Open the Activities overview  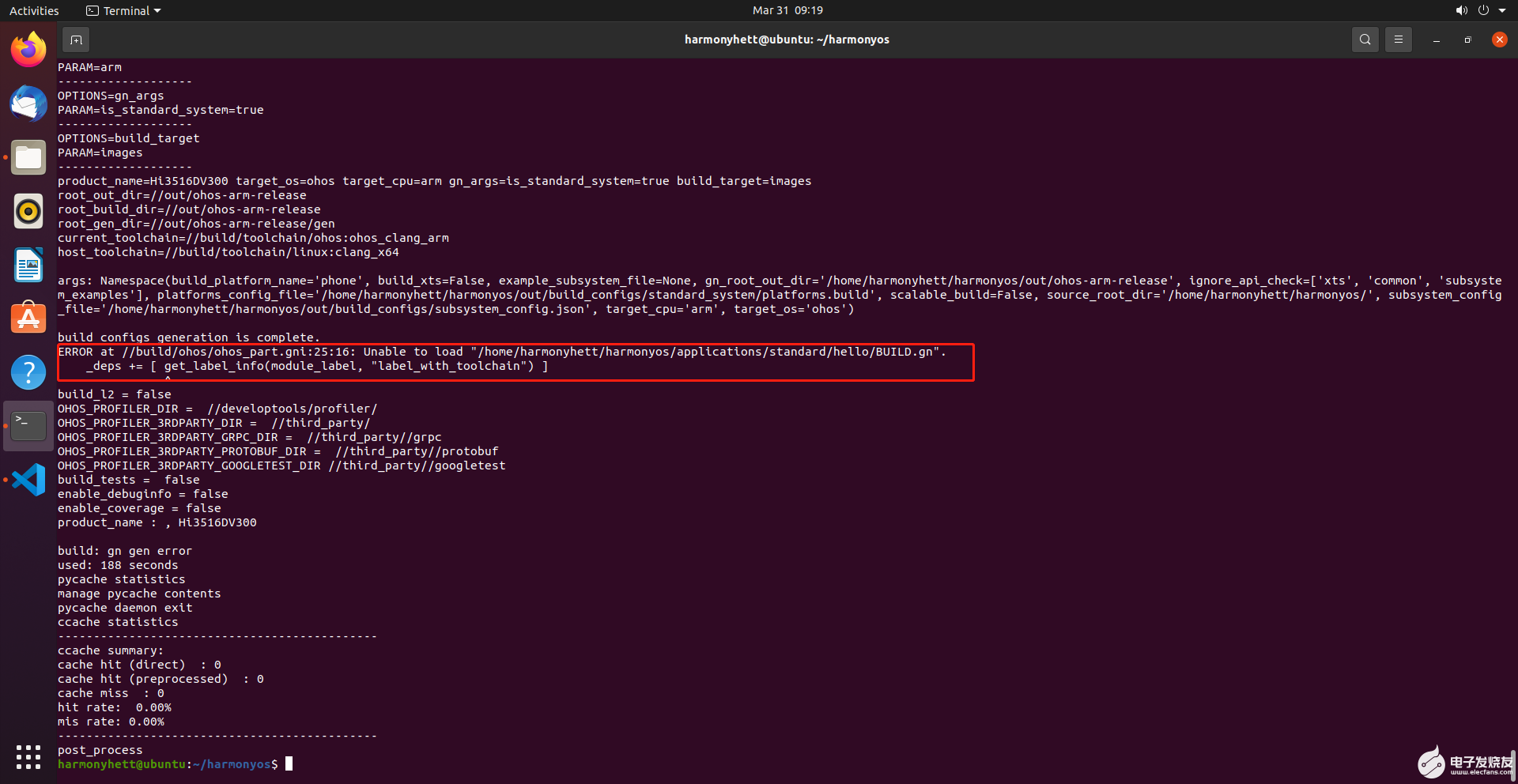point(34,10)
